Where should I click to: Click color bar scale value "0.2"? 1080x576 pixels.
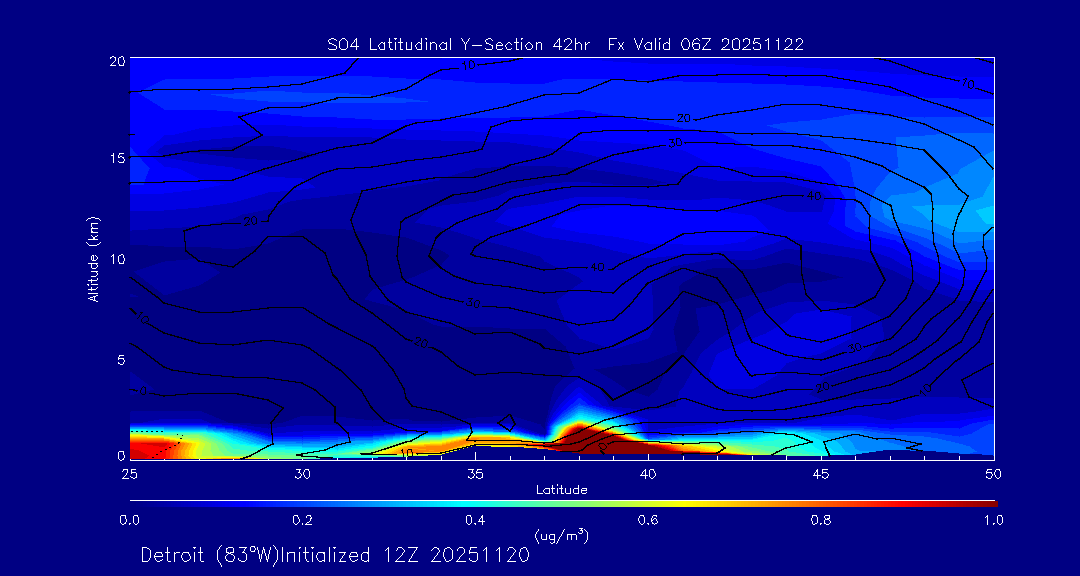302,520
